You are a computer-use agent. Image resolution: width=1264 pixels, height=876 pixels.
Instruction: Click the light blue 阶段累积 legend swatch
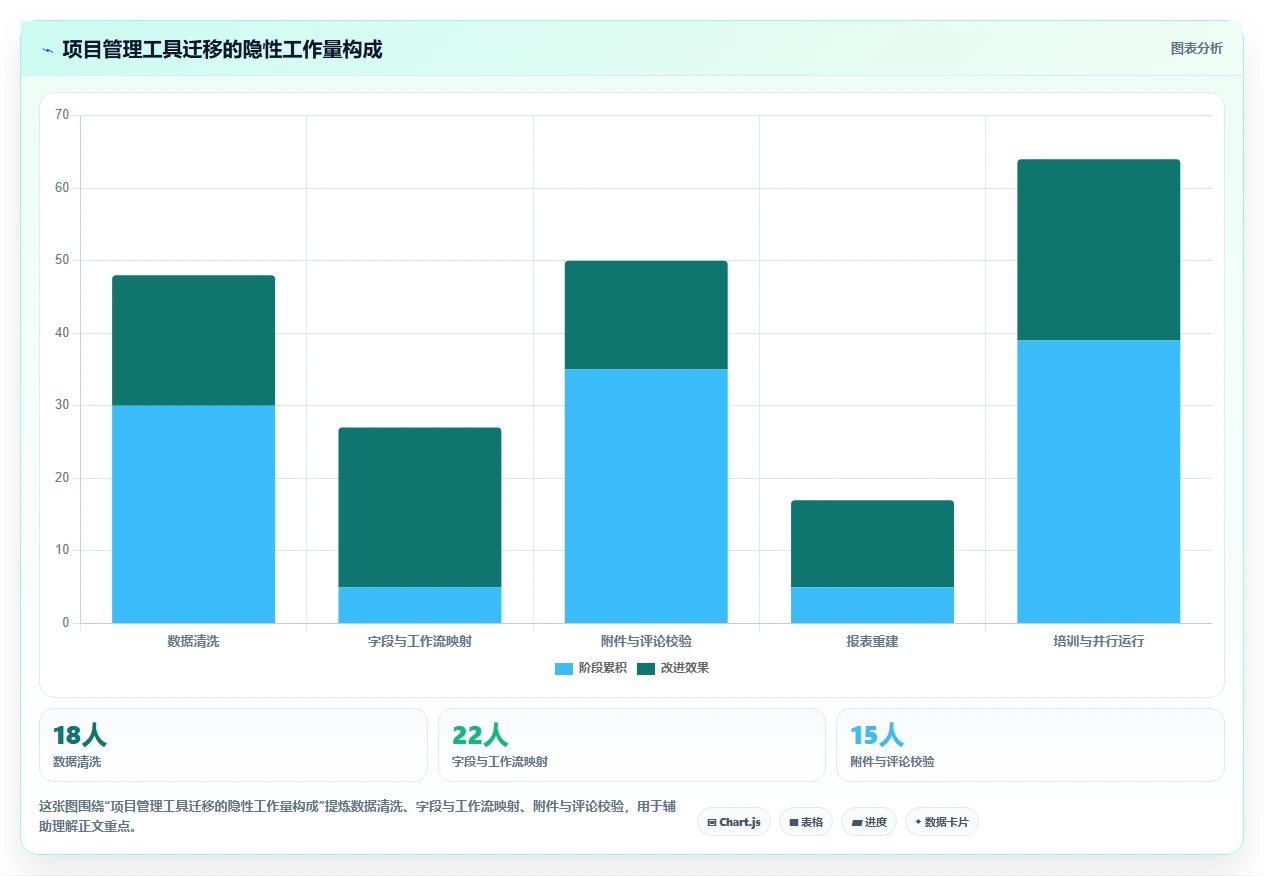(x=564, y=668)
